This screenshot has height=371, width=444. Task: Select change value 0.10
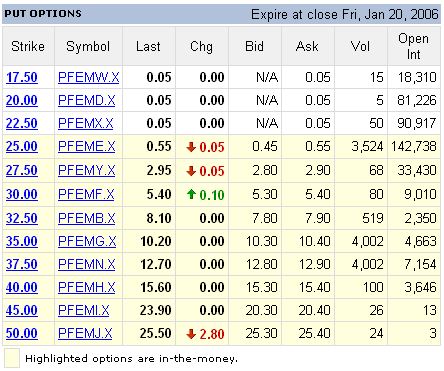click(212, 195)
